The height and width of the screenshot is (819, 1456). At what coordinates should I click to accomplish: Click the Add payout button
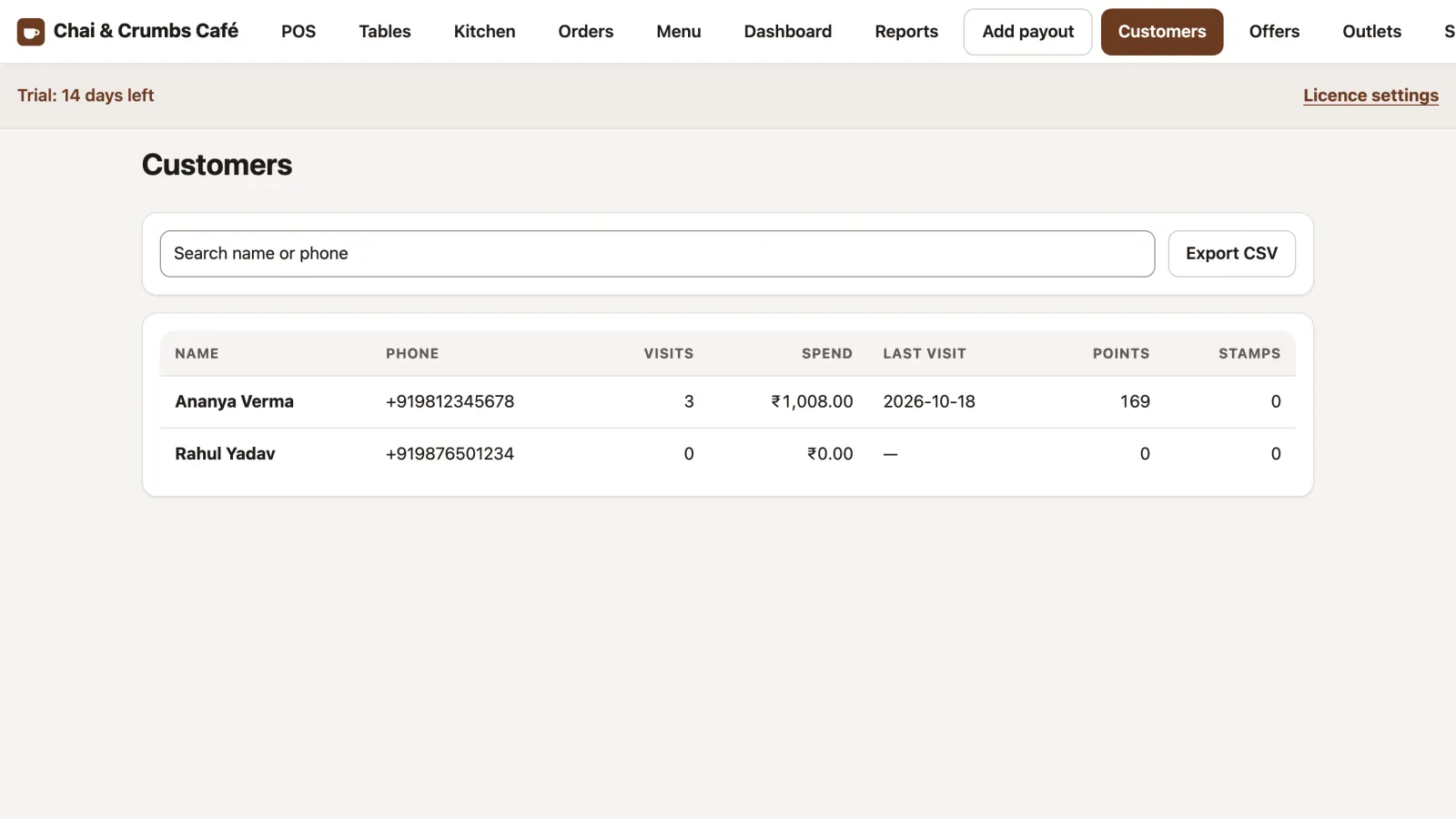(x=1028, y=32)
